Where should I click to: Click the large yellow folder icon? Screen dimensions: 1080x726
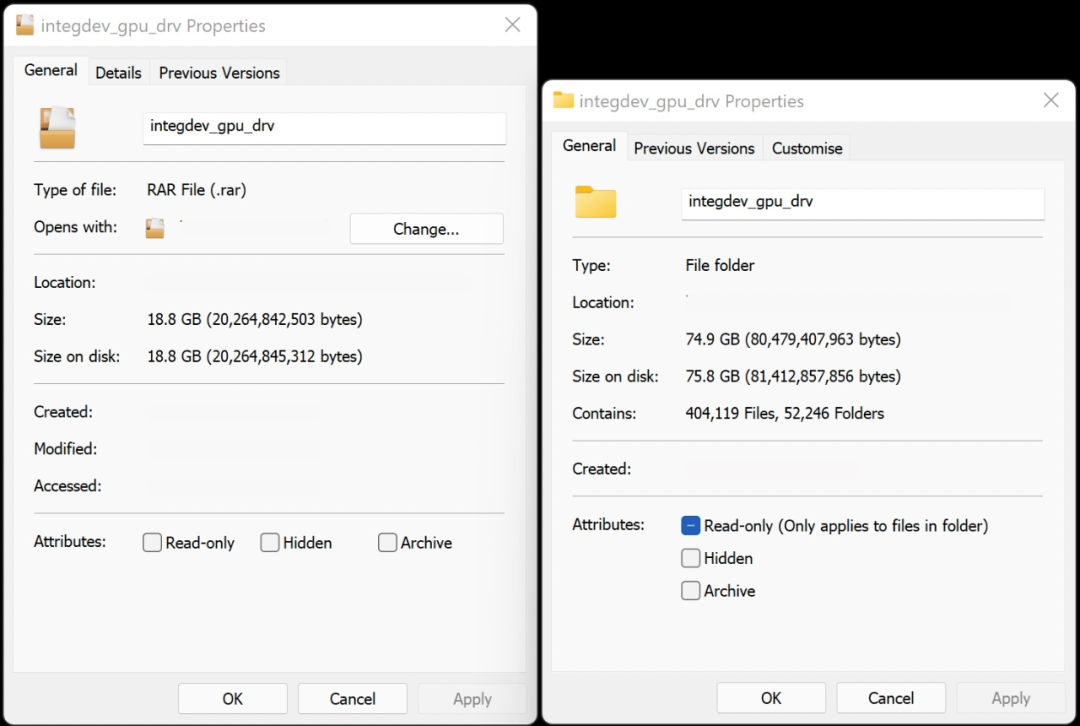pos(596,202)
